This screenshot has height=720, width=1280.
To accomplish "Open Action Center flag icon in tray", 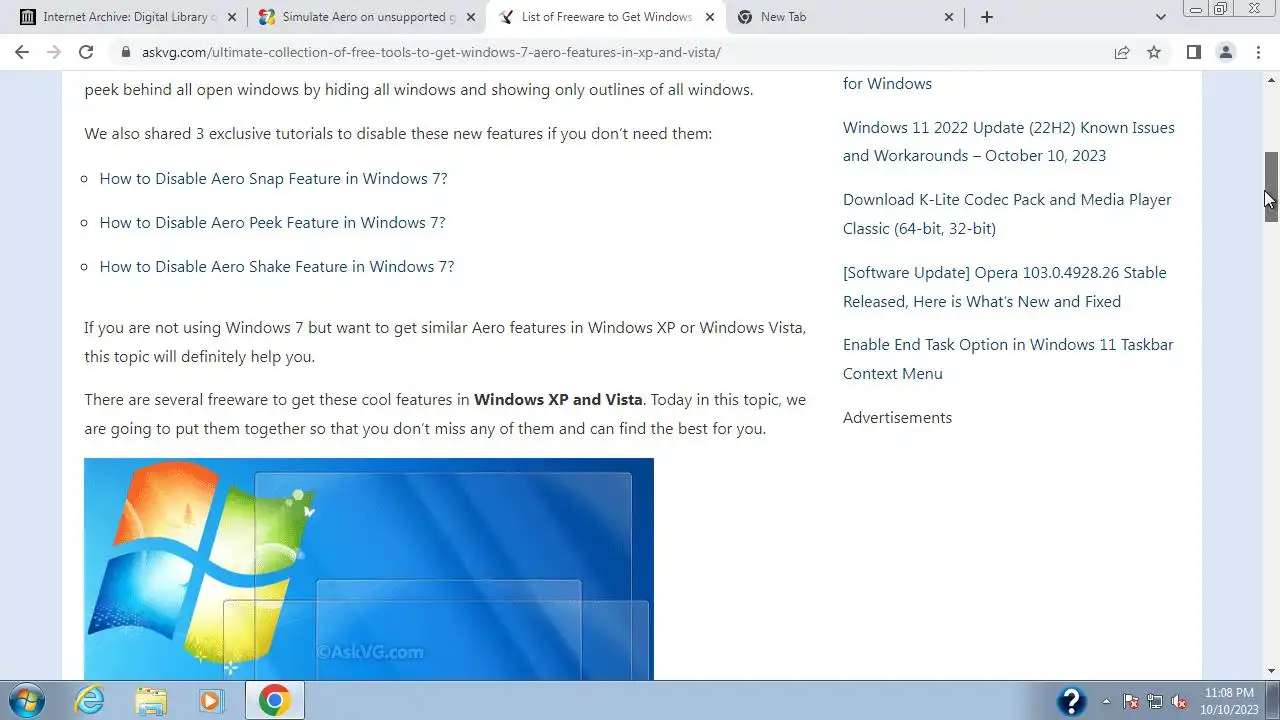I will (1131, 701).
